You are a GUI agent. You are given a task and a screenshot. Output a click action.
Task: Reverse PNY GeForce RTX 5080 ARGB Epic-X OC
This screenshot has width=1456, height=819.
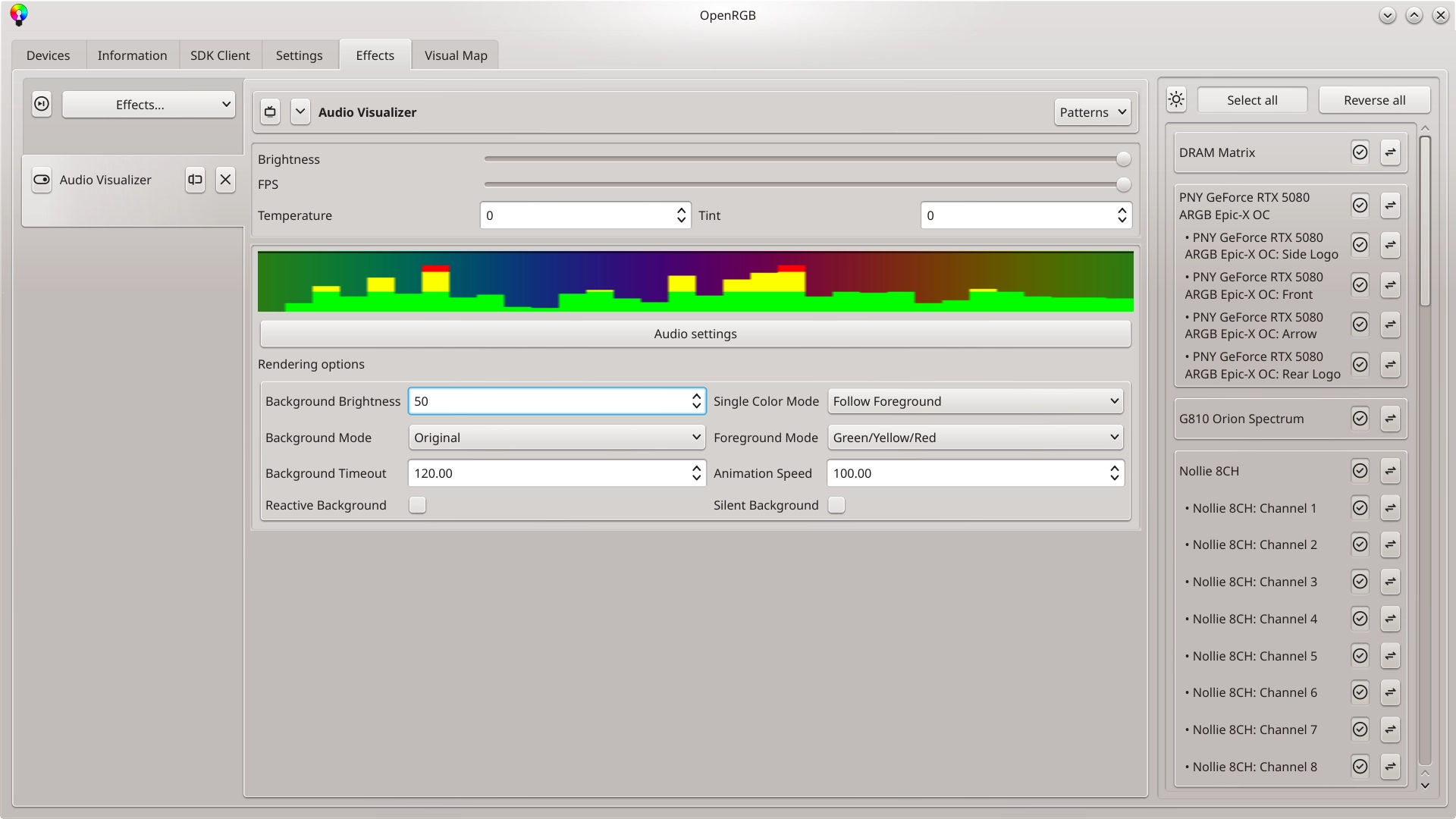tap(1390, 206)
